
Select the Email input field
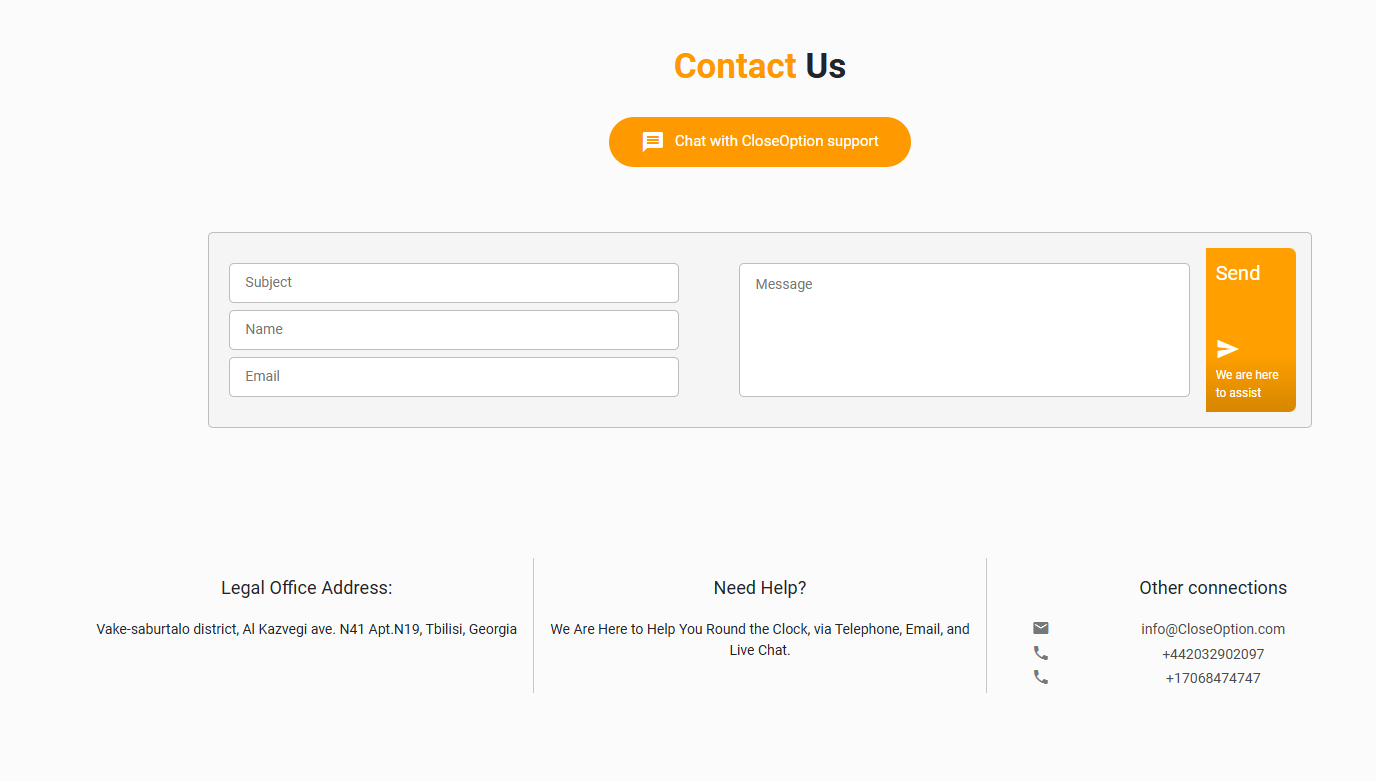pyautogui.click(x=454, y=377)
